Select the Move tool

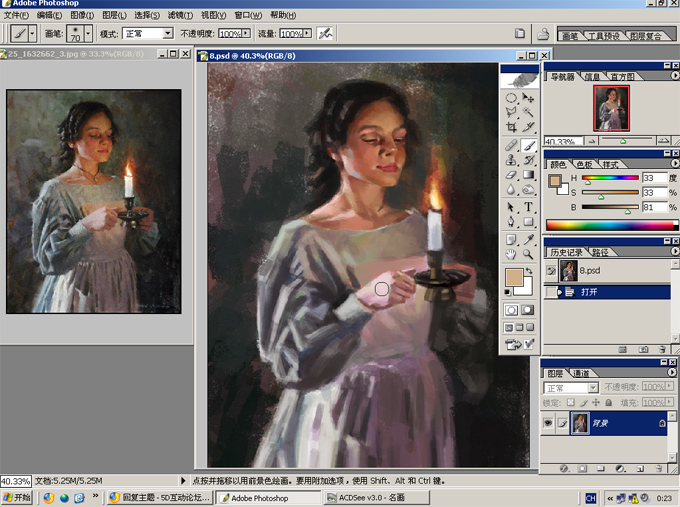tap(528, 98)
